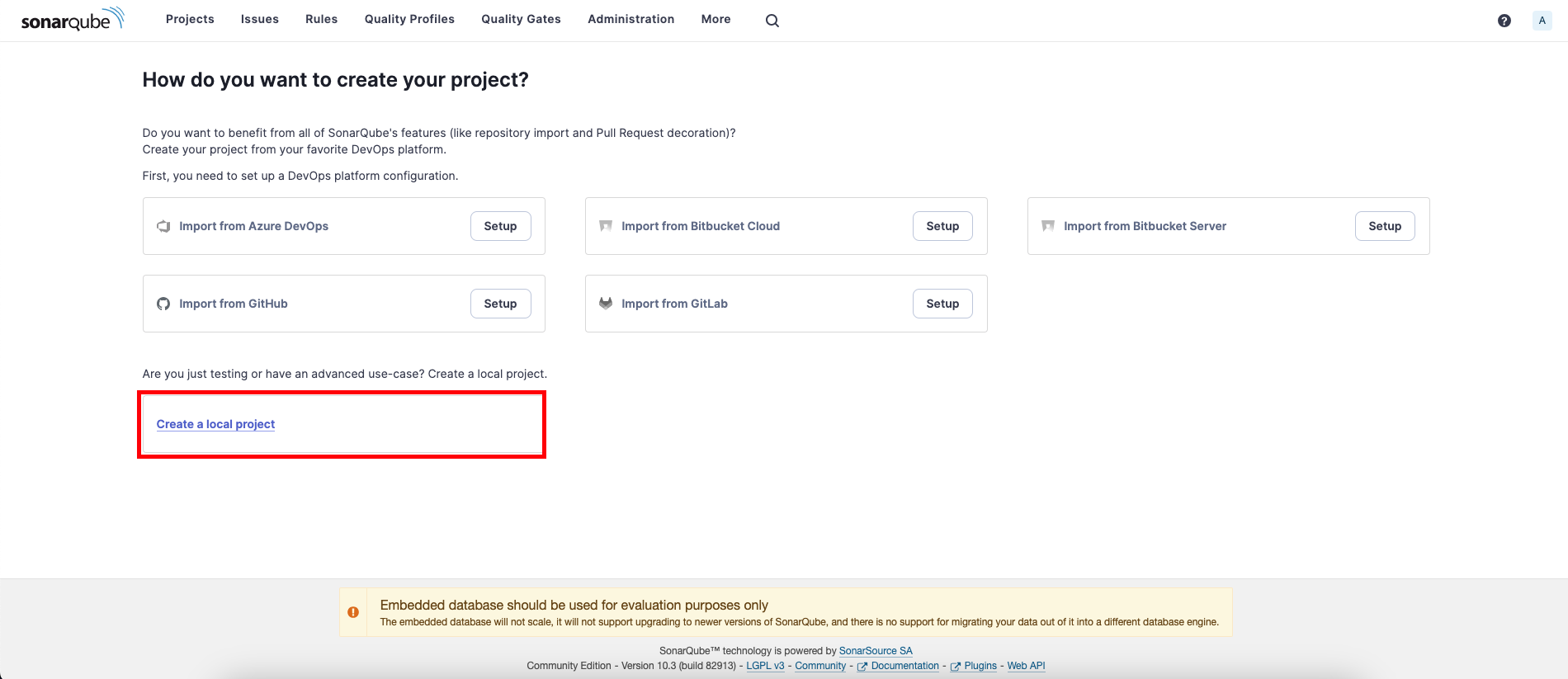Set up GitLab import
The image size is (1568, 679).
[943, 304]
